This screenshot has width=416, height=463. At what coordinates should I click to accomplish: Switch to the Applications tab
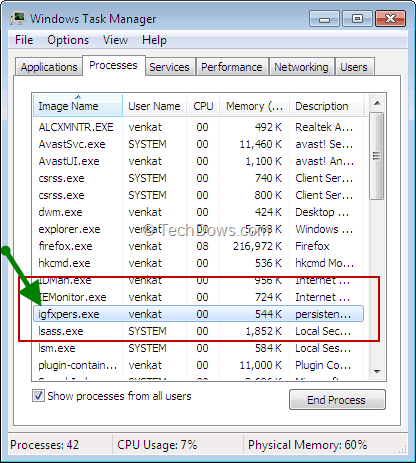(49, 67)
